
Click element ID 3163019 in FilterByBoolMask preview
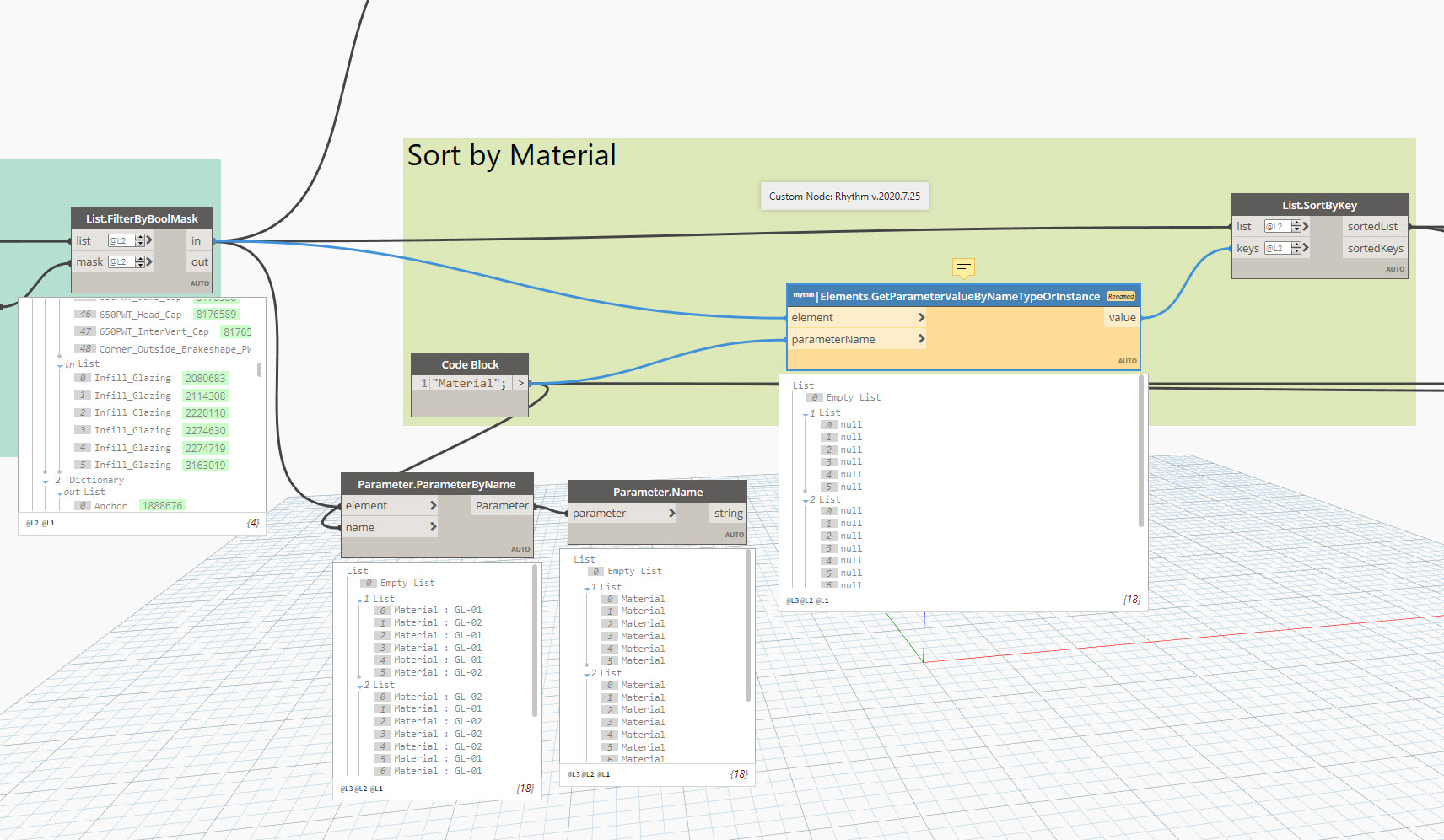tap(205, 465)
